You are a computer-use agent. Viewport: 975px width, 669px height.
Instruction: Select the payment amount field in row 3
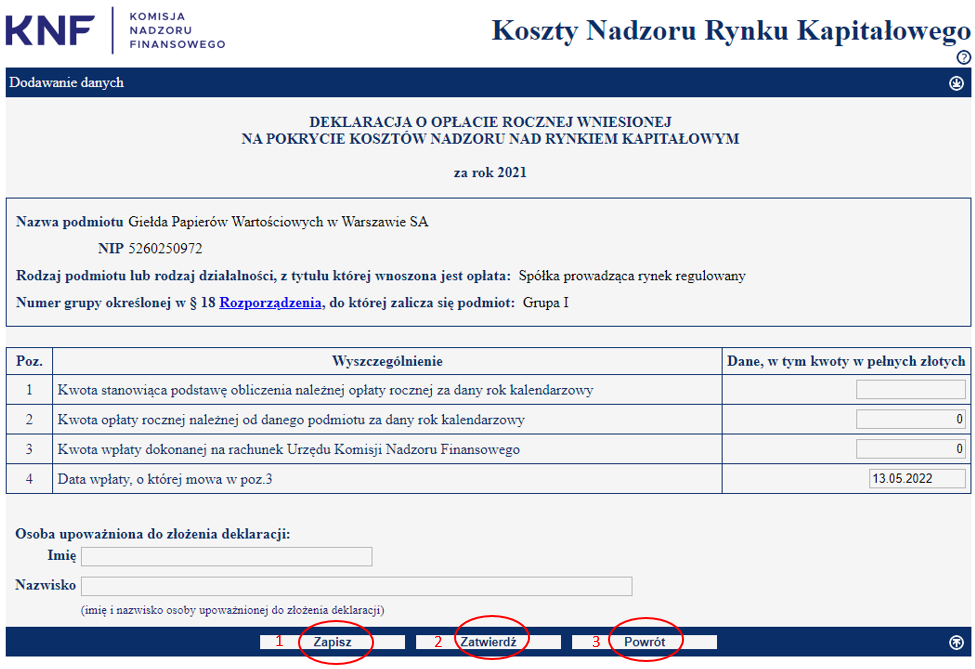(x=910, y=449)
